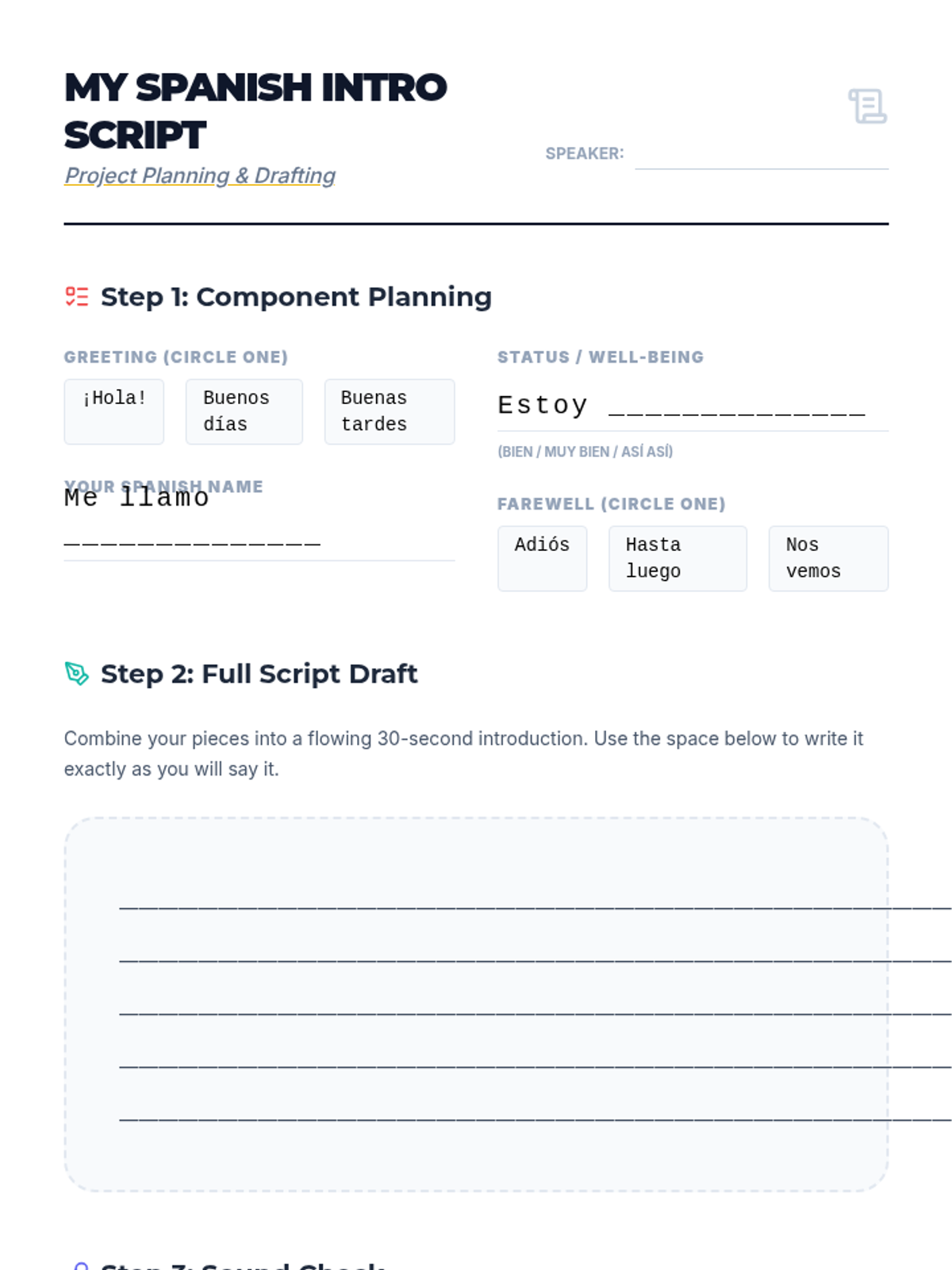Click the pen icon beside Step 2
The image size is (952, 1270).
[x=77, y=673]
